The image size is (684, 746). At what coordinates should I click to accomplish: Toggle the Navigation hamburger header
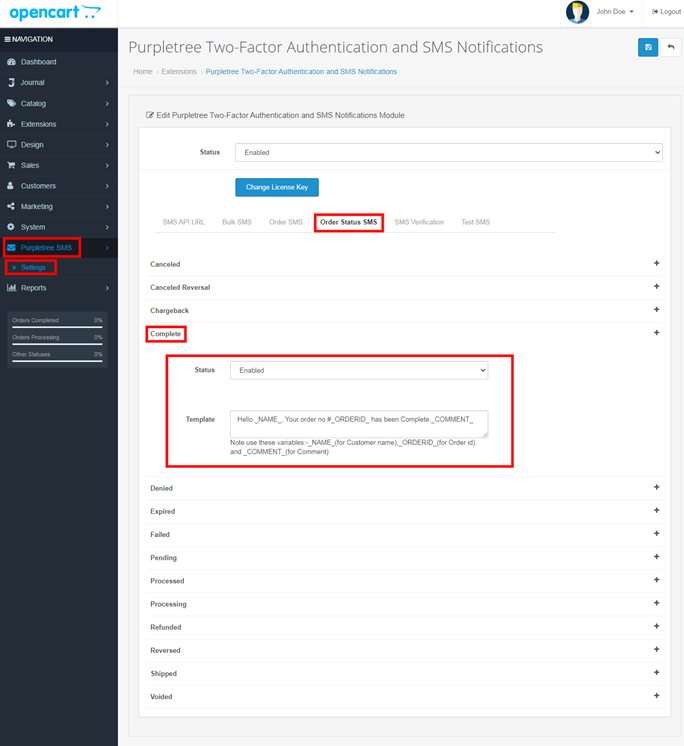tap(29, 39)
